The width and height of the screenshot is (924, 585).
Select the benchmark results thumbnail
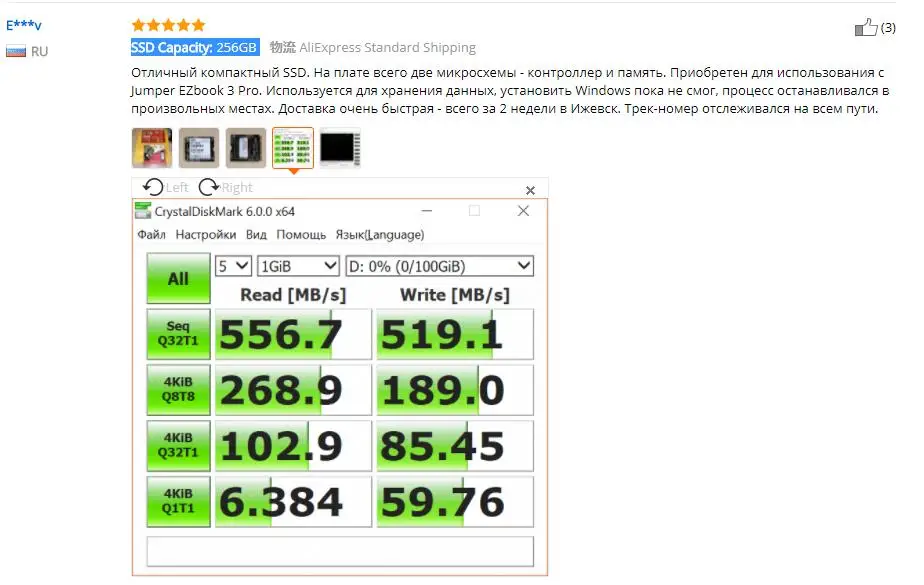click(293, 148)
